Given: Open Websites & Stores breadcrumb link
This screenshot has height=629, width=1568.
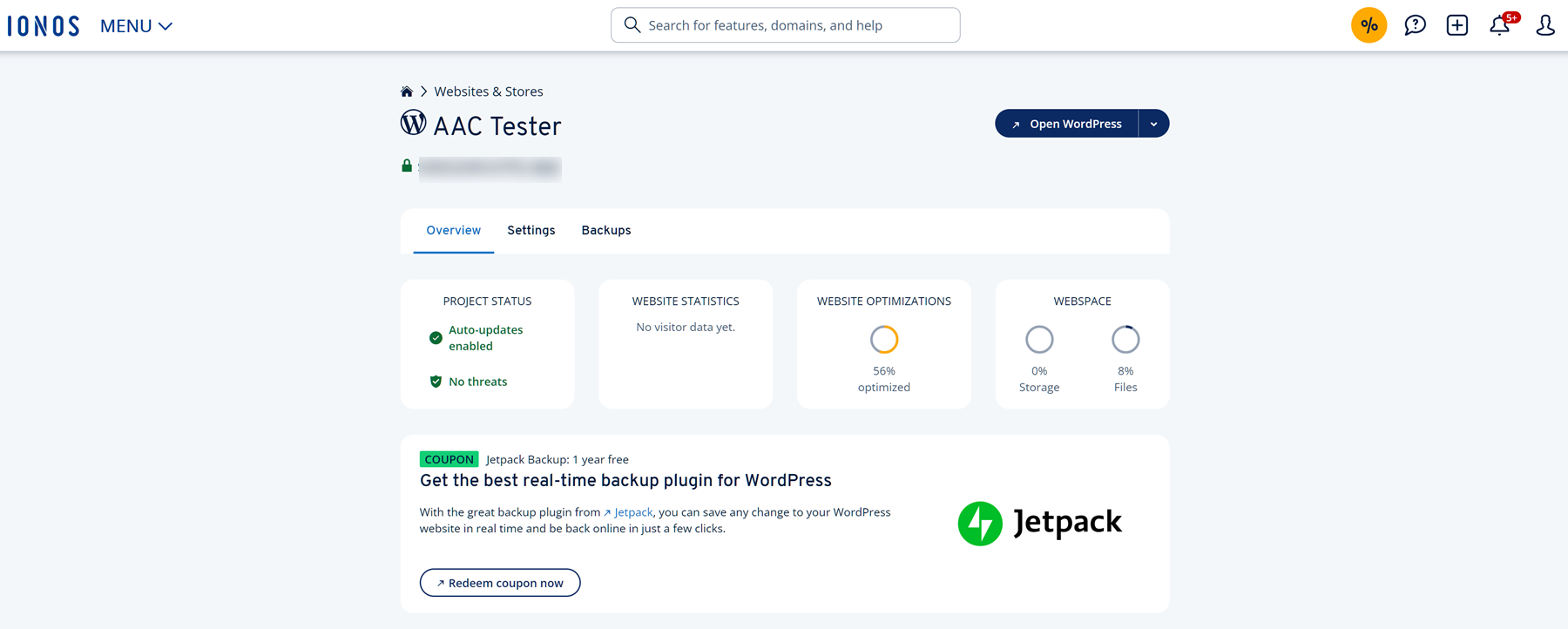Looking at the screenshot, I should [x=488, y=91].
